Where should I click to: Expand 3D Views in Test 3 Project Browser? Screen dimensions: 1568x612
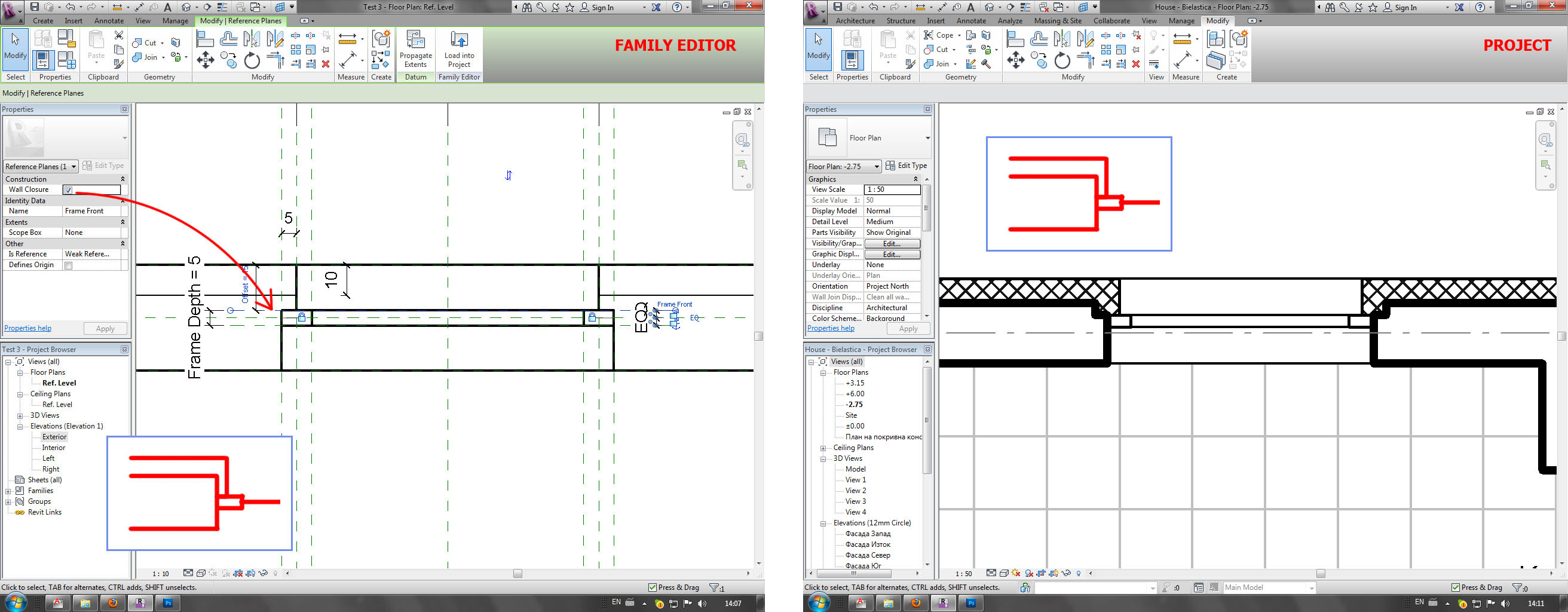[x=20, y=415]
